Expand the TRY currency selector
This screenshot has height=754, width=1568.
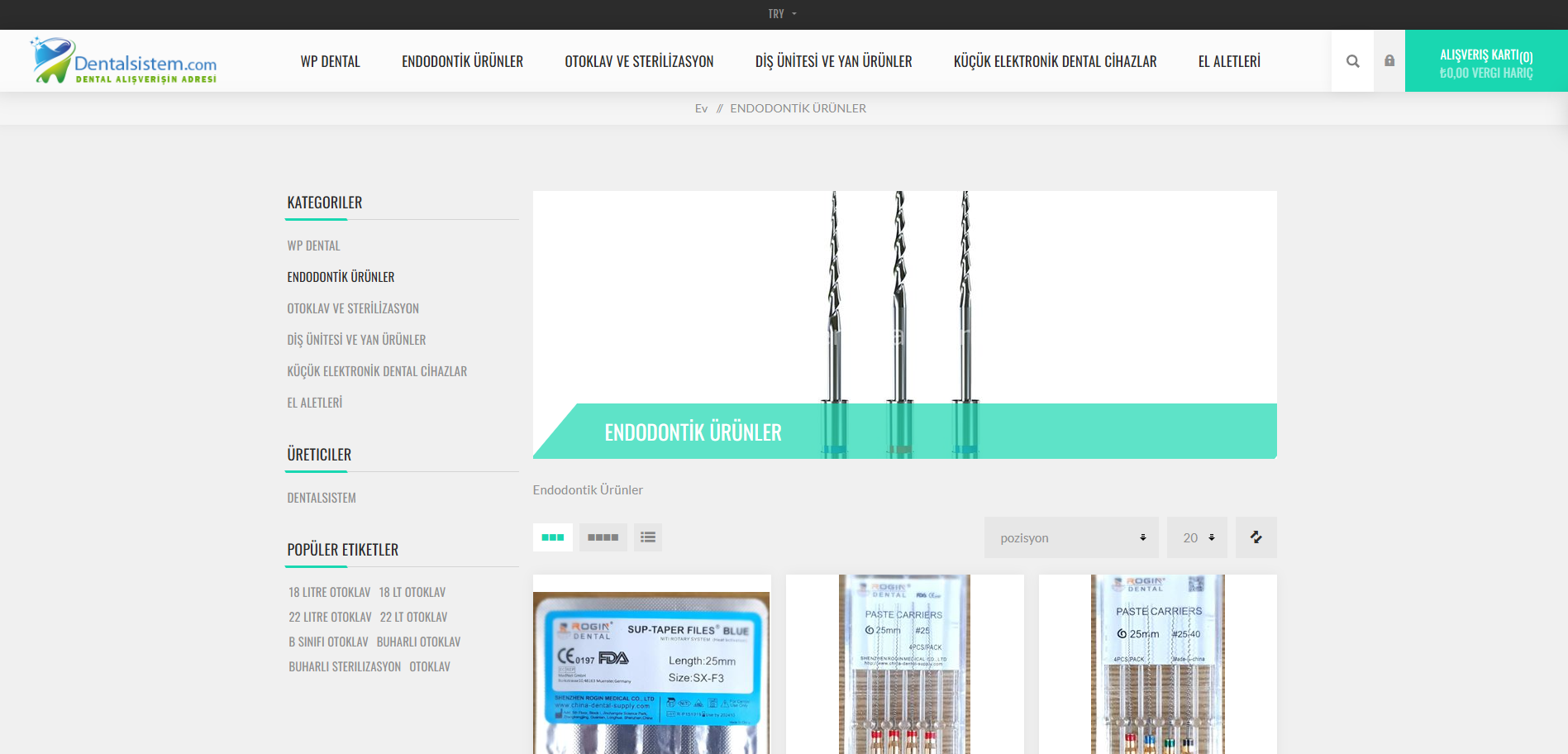coord(782,14)
